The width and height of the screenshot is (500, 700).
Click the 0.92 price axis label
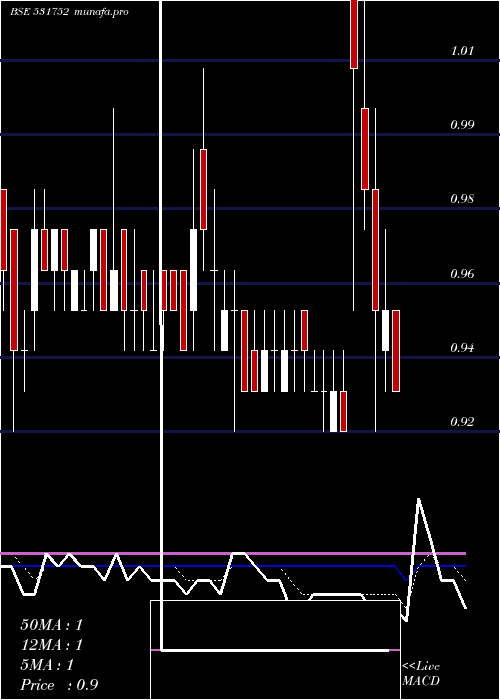462,421
